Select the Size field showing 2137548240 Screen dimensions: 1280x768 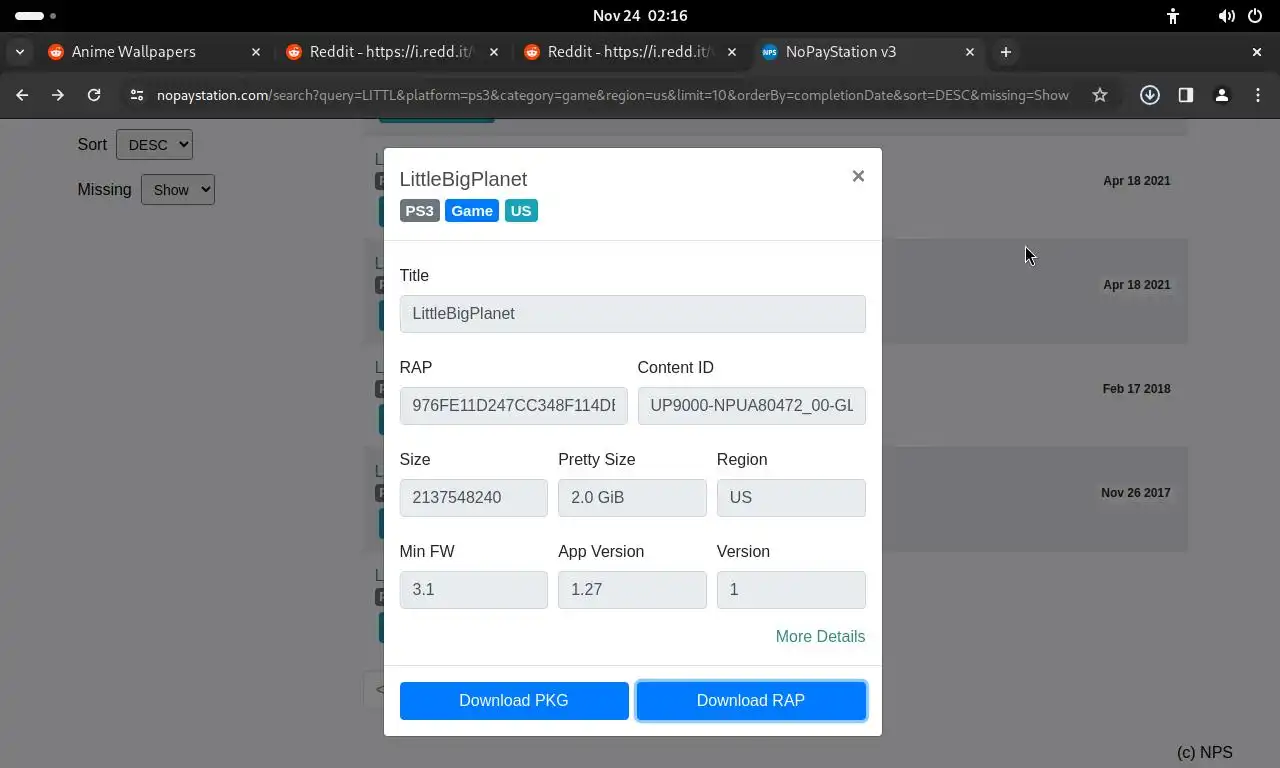[473, 498]
